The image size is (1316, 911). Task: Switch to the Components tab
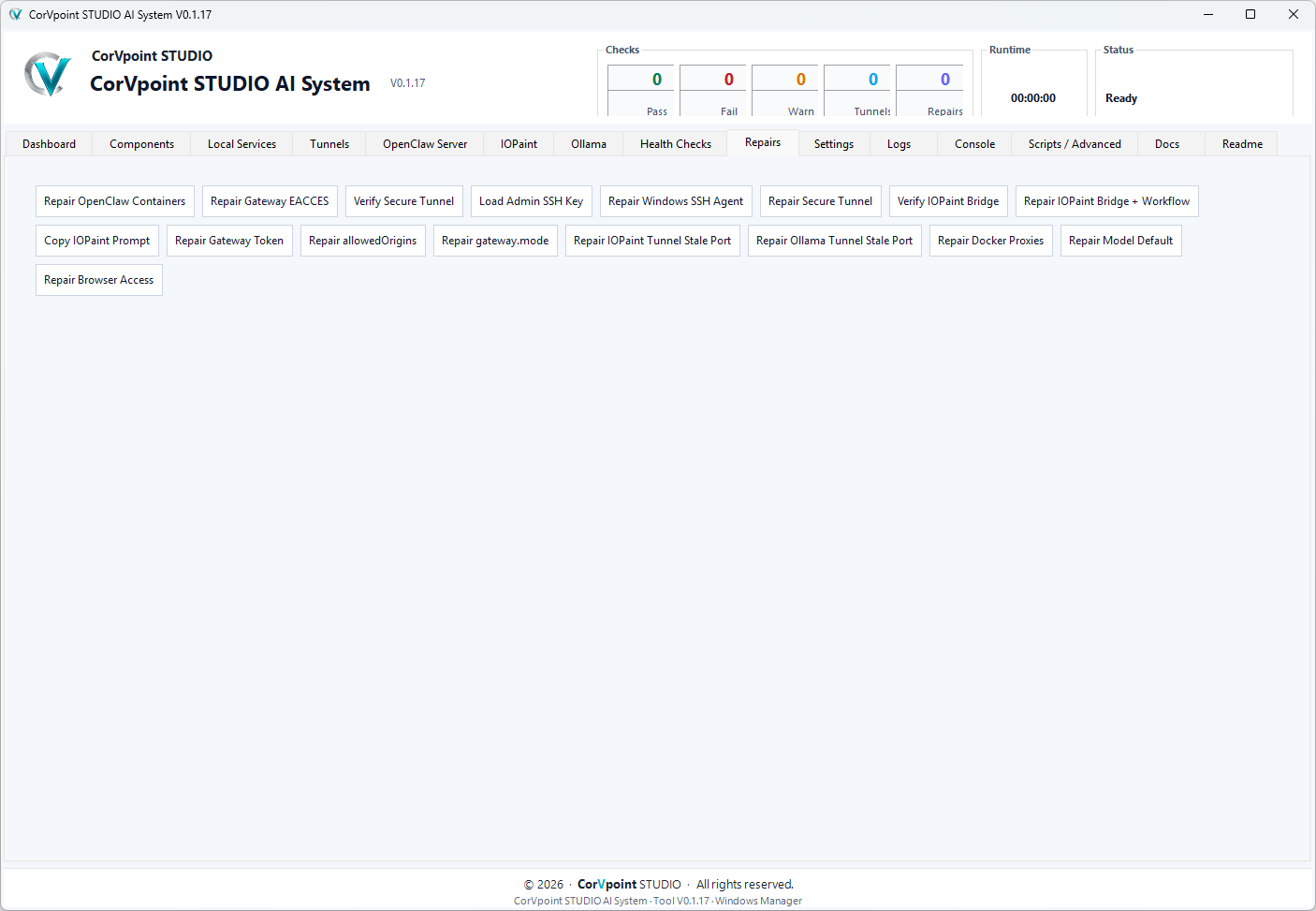(141, 144)
